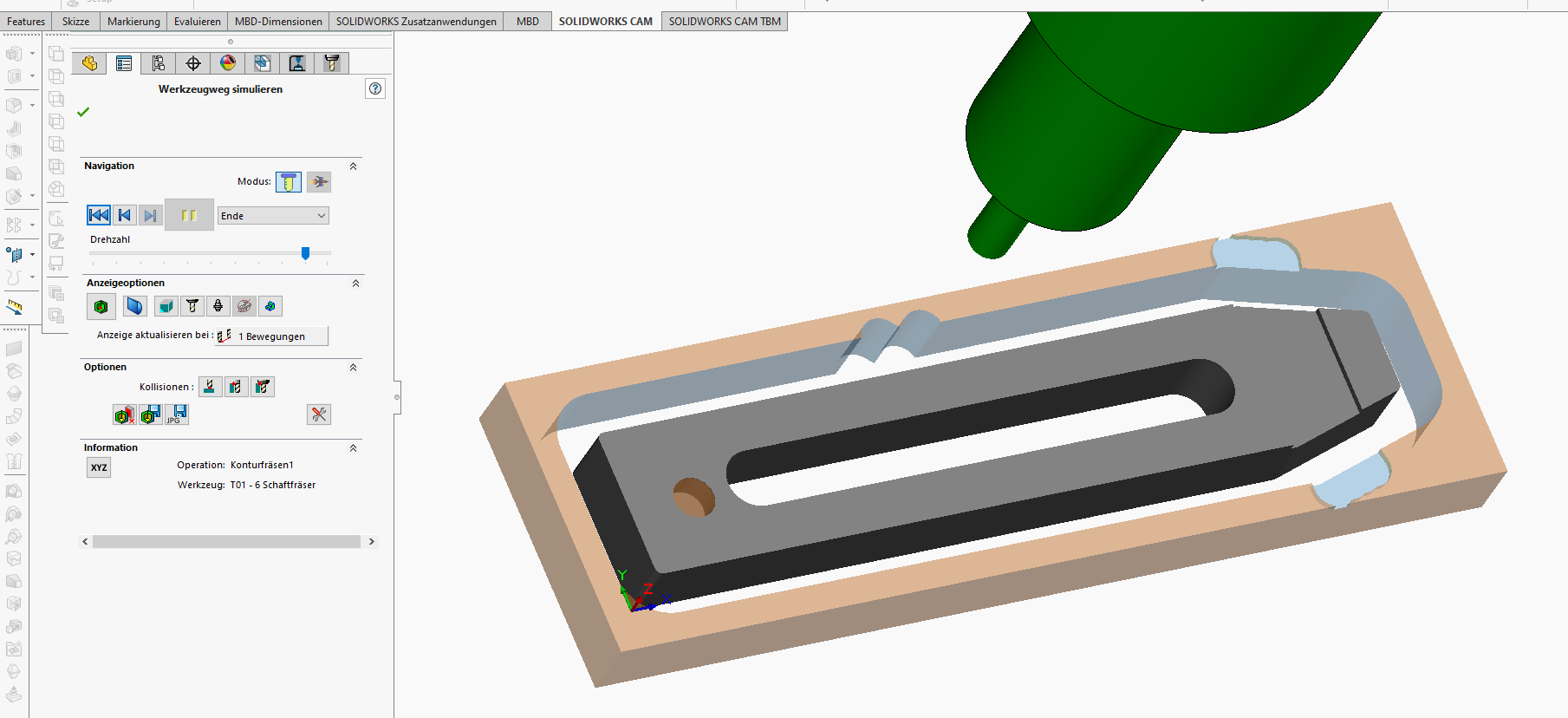Switch to turbo mode beside Modus
This screenshot has height=718, width=1568.
tap(319, 182)
